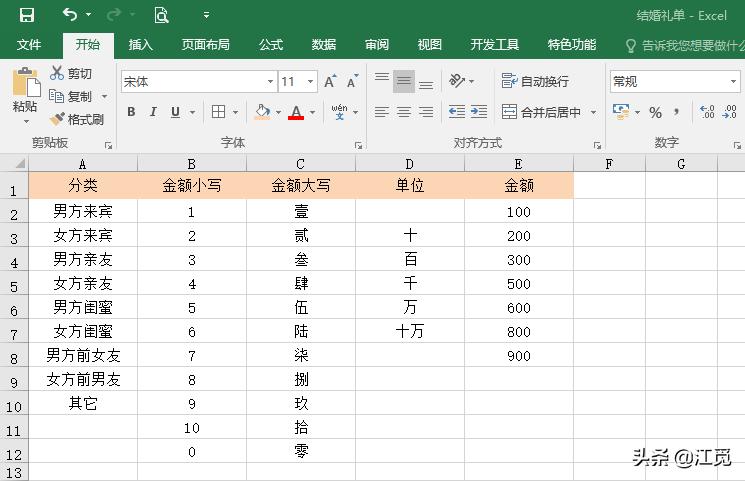Apply cell borders with the border icon
Image resolution: width=745 pixels, height=481 pixels.
click(x=219, y=112)
